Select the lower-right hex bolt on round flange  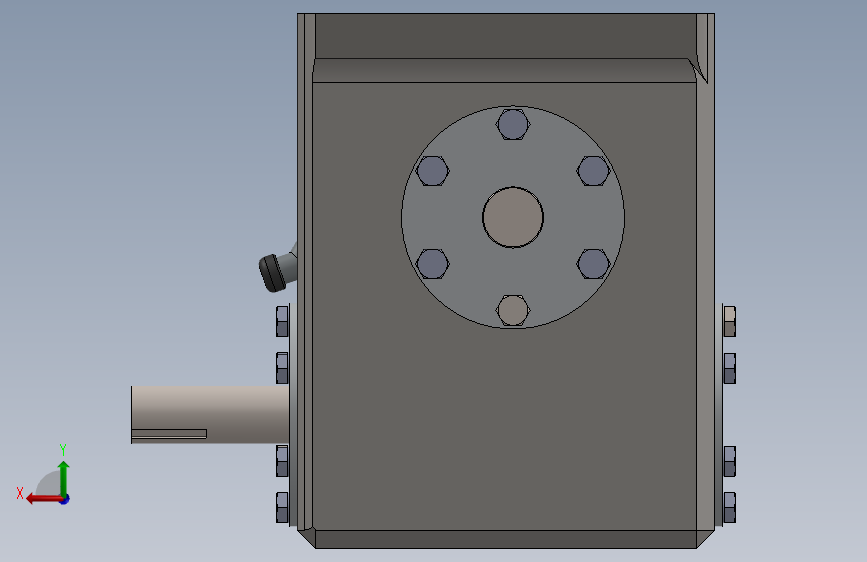point(593,264)
